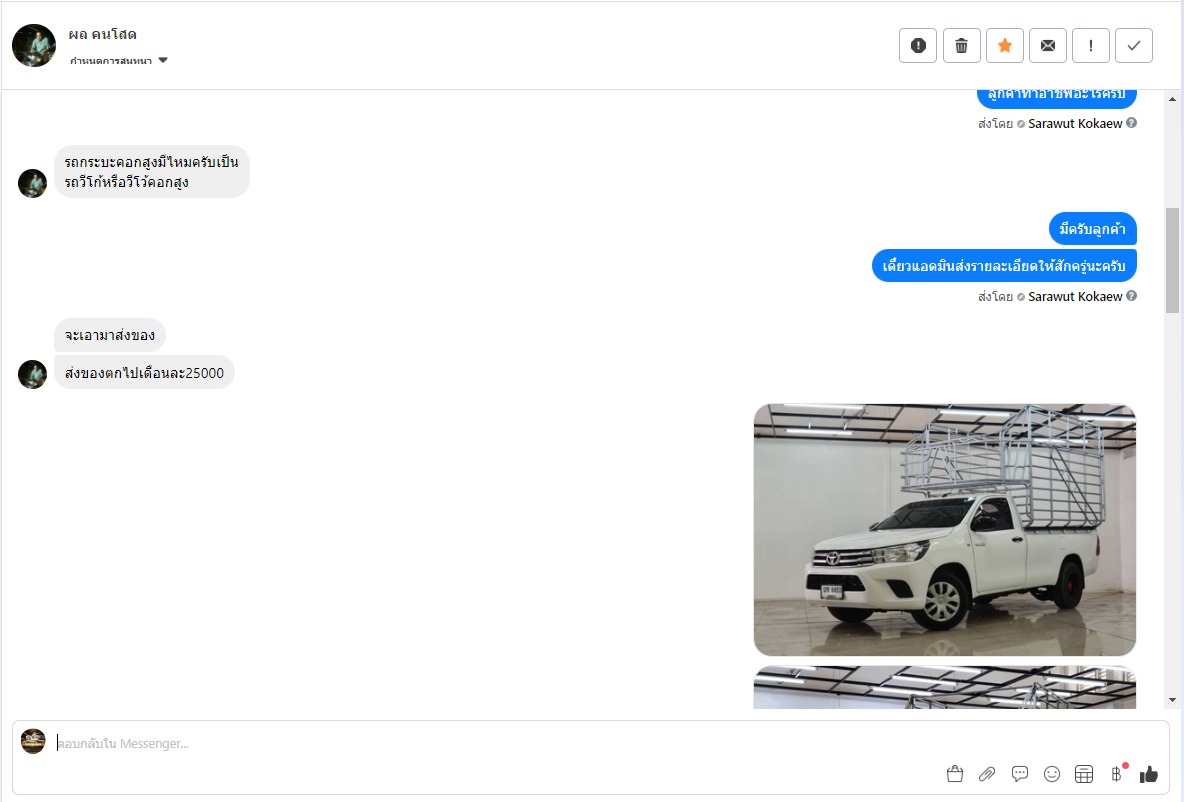Mark conversation as spam with the circle-exclamation button
The width and height of the screenshot is (1184, 802).
(917, 45)
